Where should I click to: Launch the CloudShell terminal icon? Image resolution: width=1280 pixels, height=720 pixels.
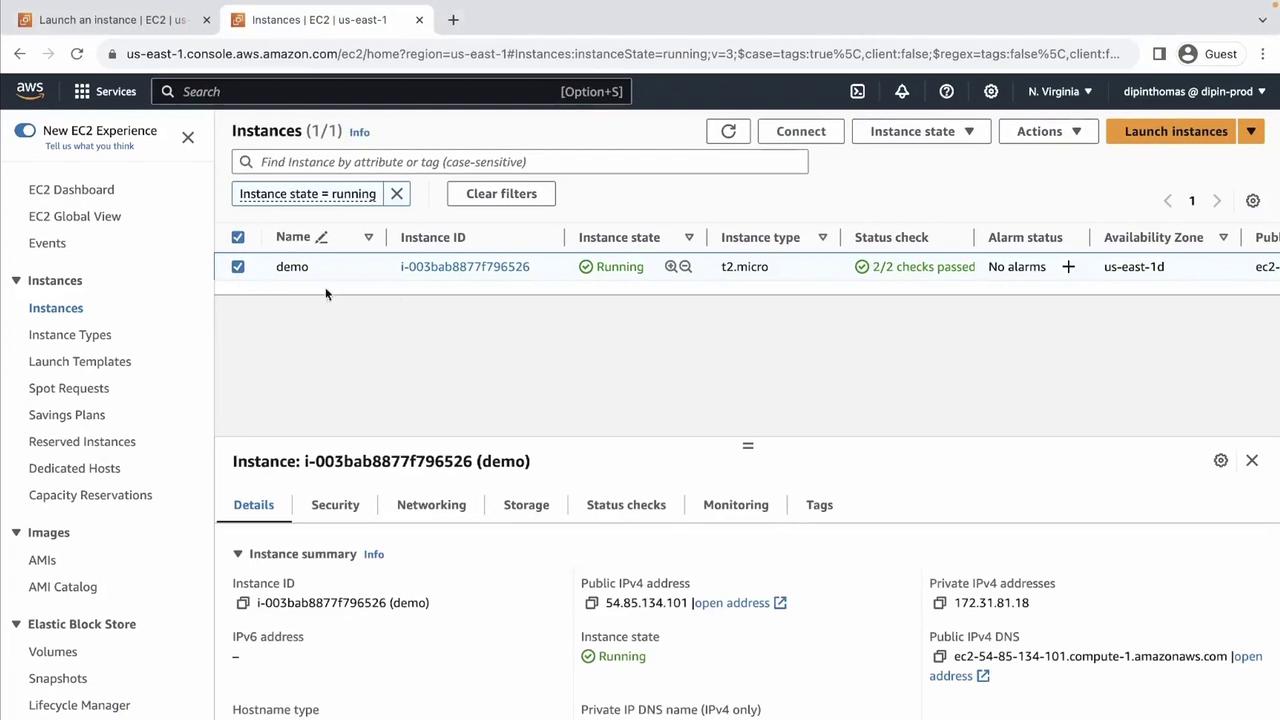coord(858,91)
